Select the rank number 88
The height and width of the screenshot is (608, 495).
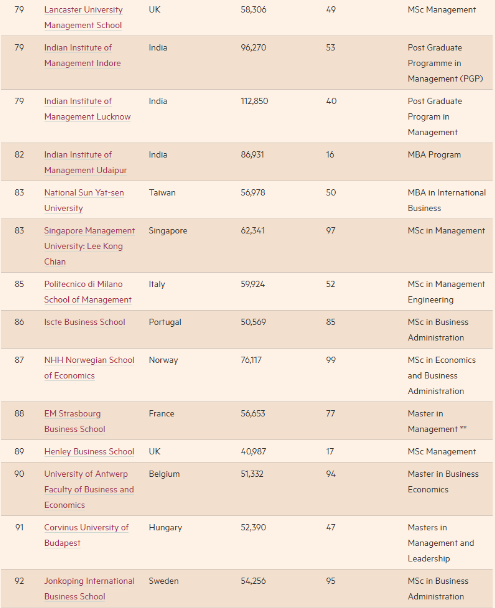click(19, 414)
